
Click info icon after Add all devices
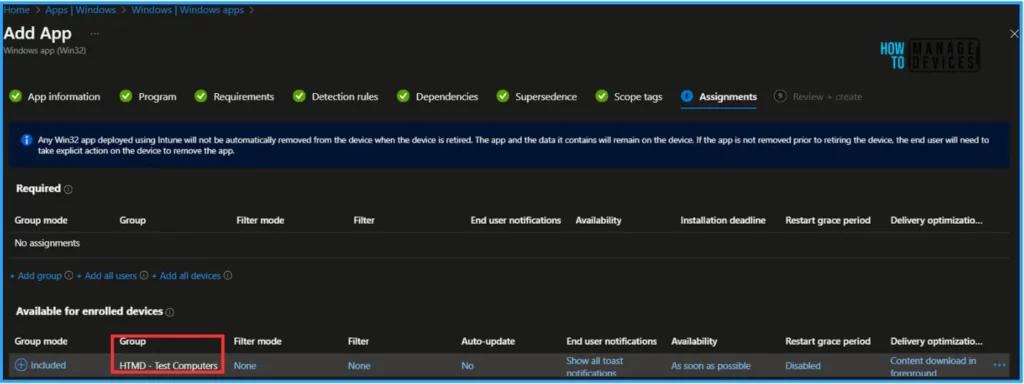(229, 276)
